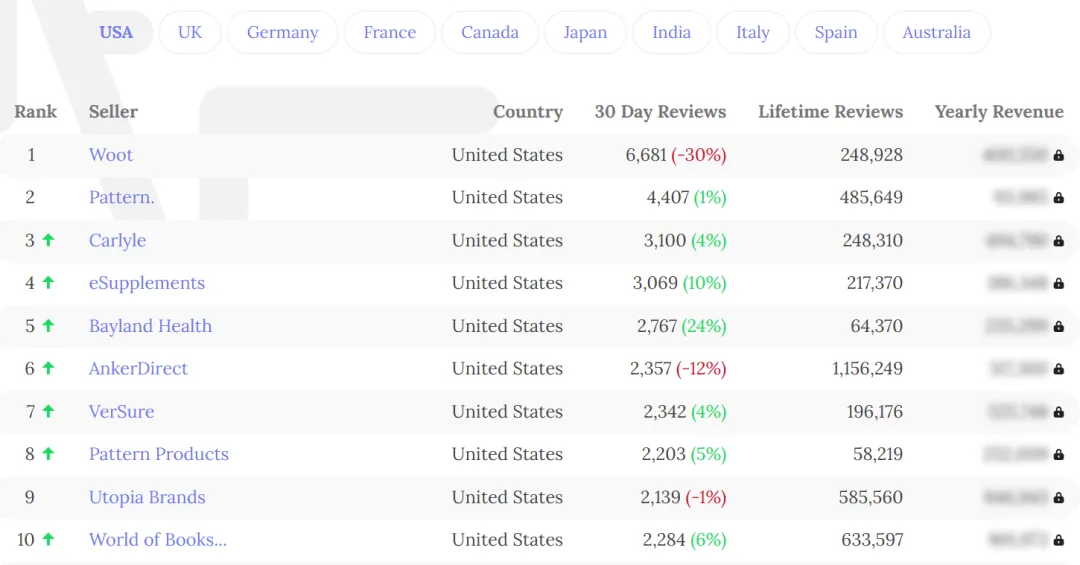The image size is (1080, 565).
Task: Click the lock icon in Woot's revenue cell
Action: [x=1059, y=155]
